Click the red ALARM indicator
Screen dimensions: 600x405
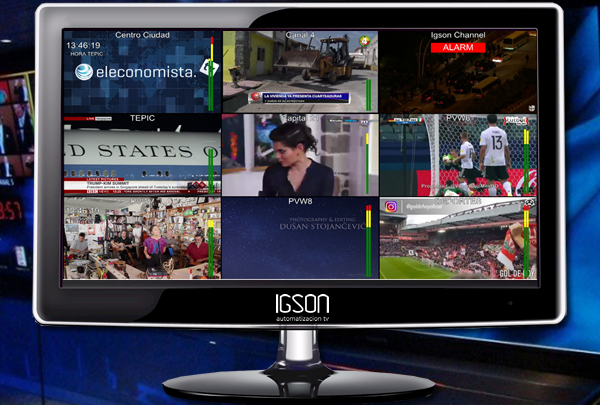coord(458,47)
